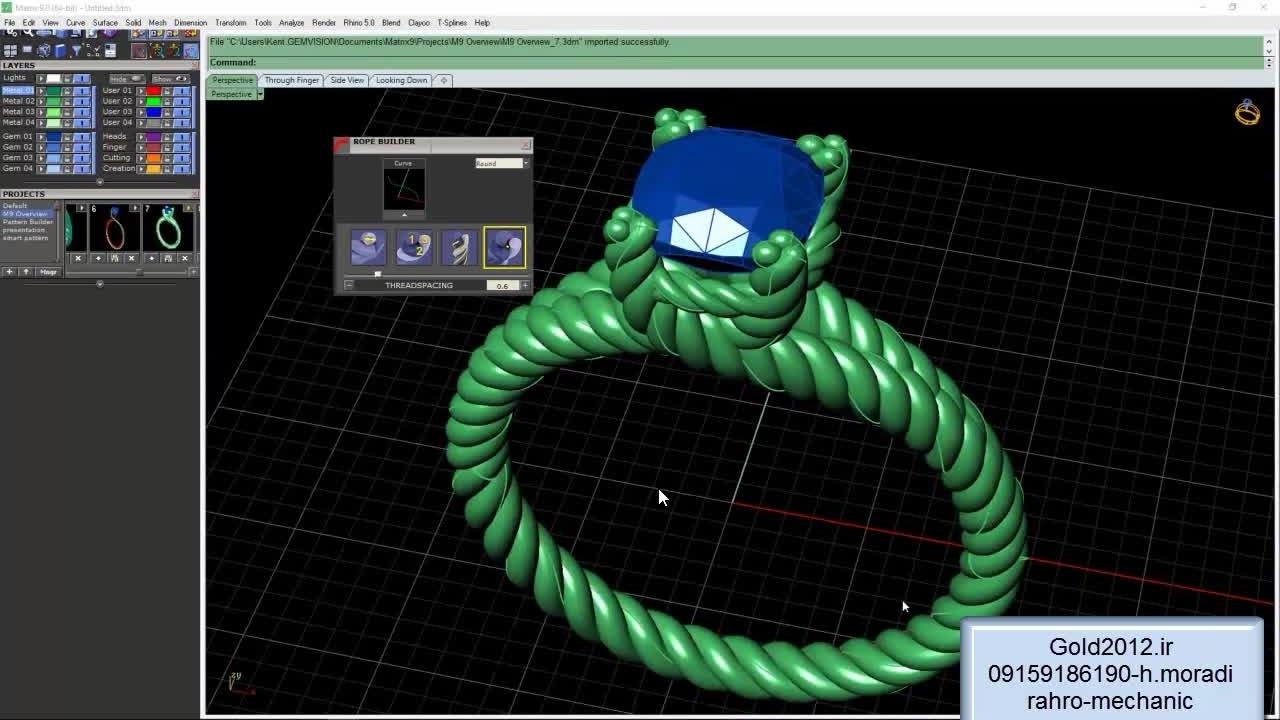Click the add project plus icon
Image resolution: width=1280 pixels, height=720 pixels.
(x=9, y=272)
